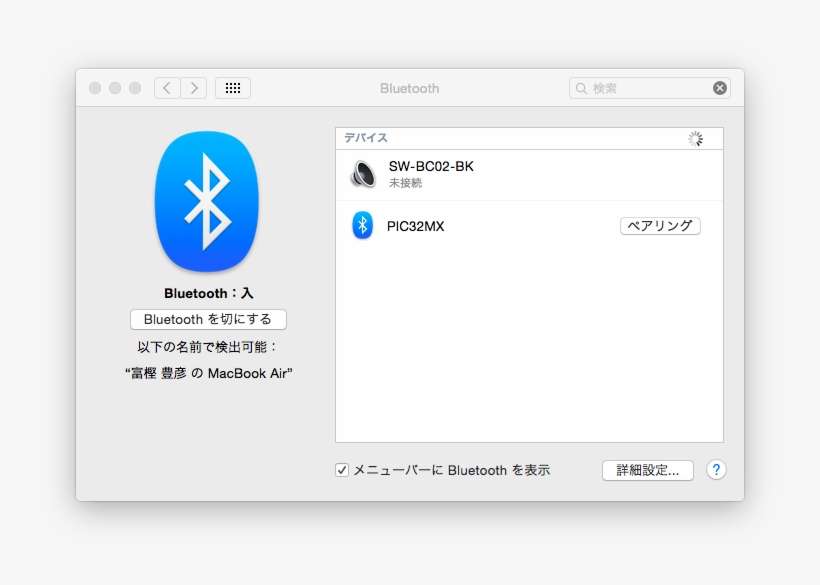The image size is (820, 585).
Task: Click the scanning spinner in the device header
Action: (697, 138)
